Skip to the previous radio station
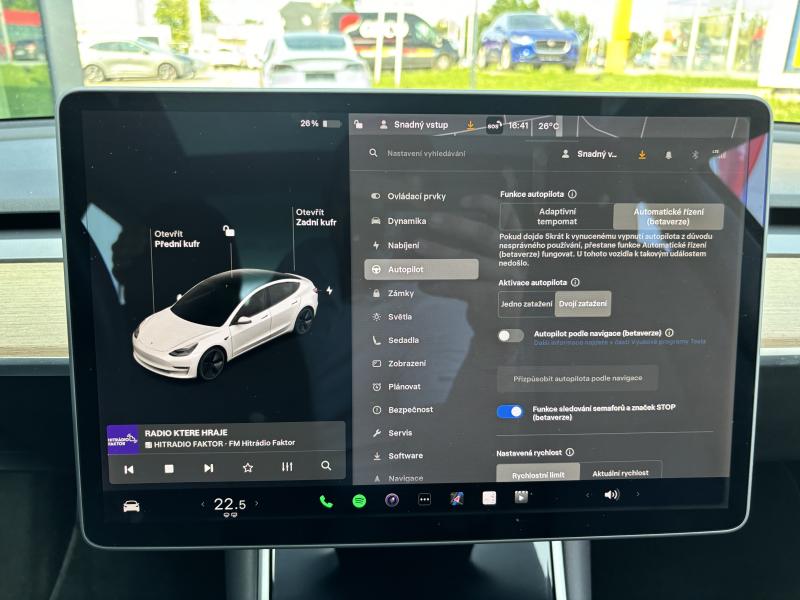This screenshot has height=600, width=800. [129, 469]
